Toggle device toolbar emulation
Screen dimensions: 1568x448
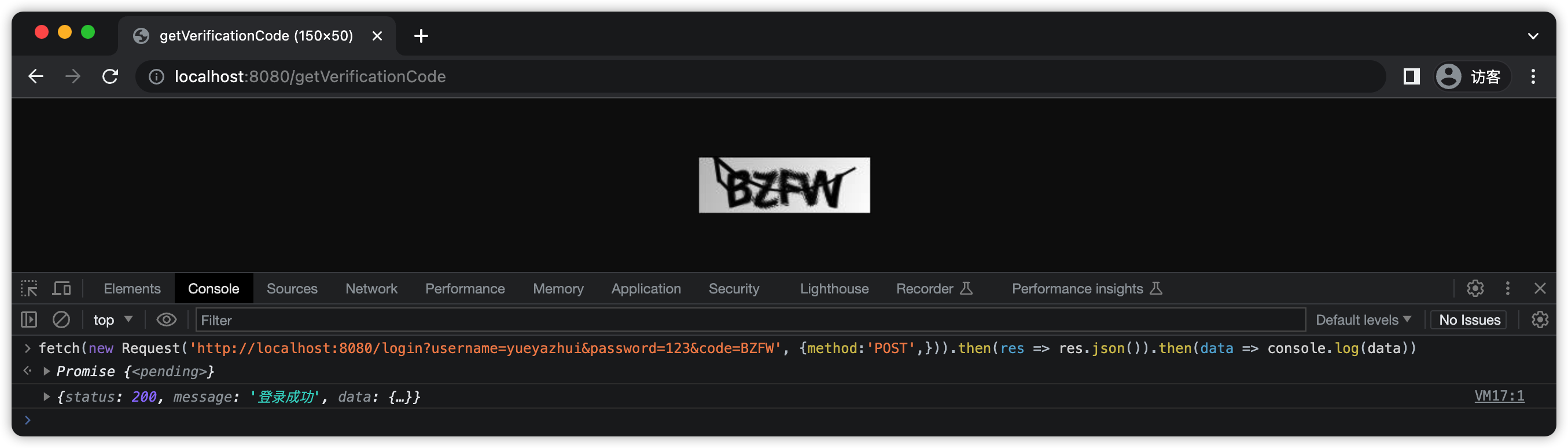click(61, 288)
